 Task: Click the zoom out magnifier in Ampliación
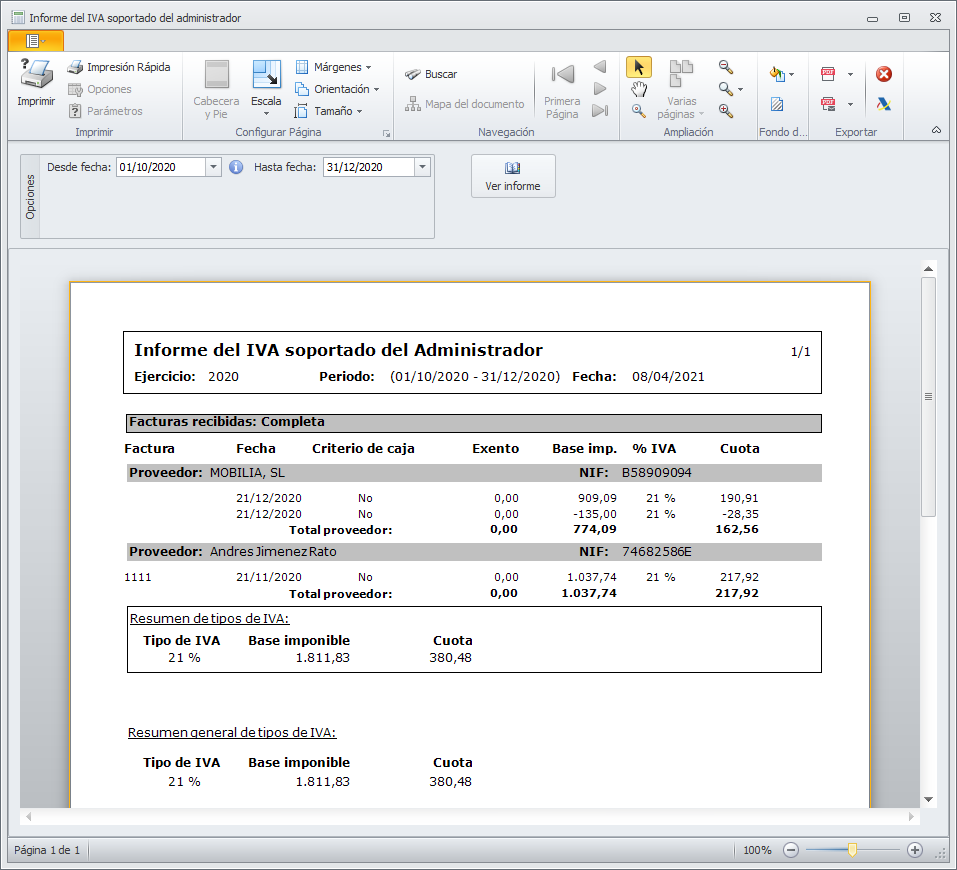(726, 67)
